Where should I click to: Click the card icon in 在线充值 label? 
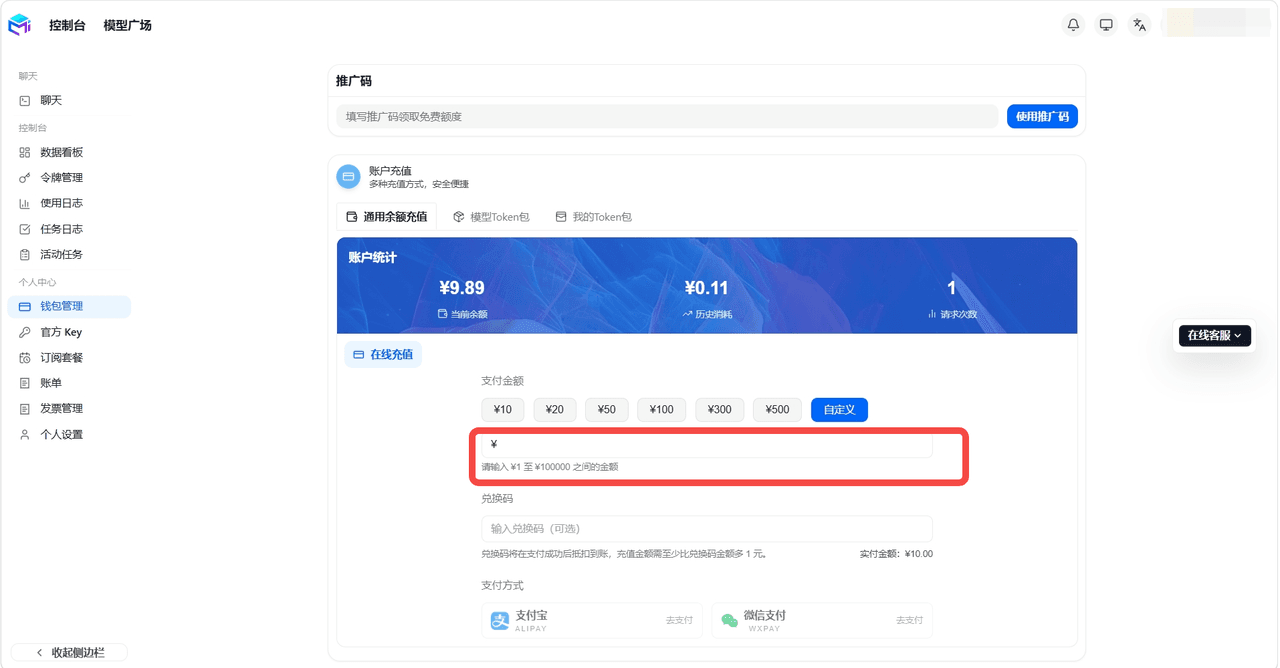[359, 355]
